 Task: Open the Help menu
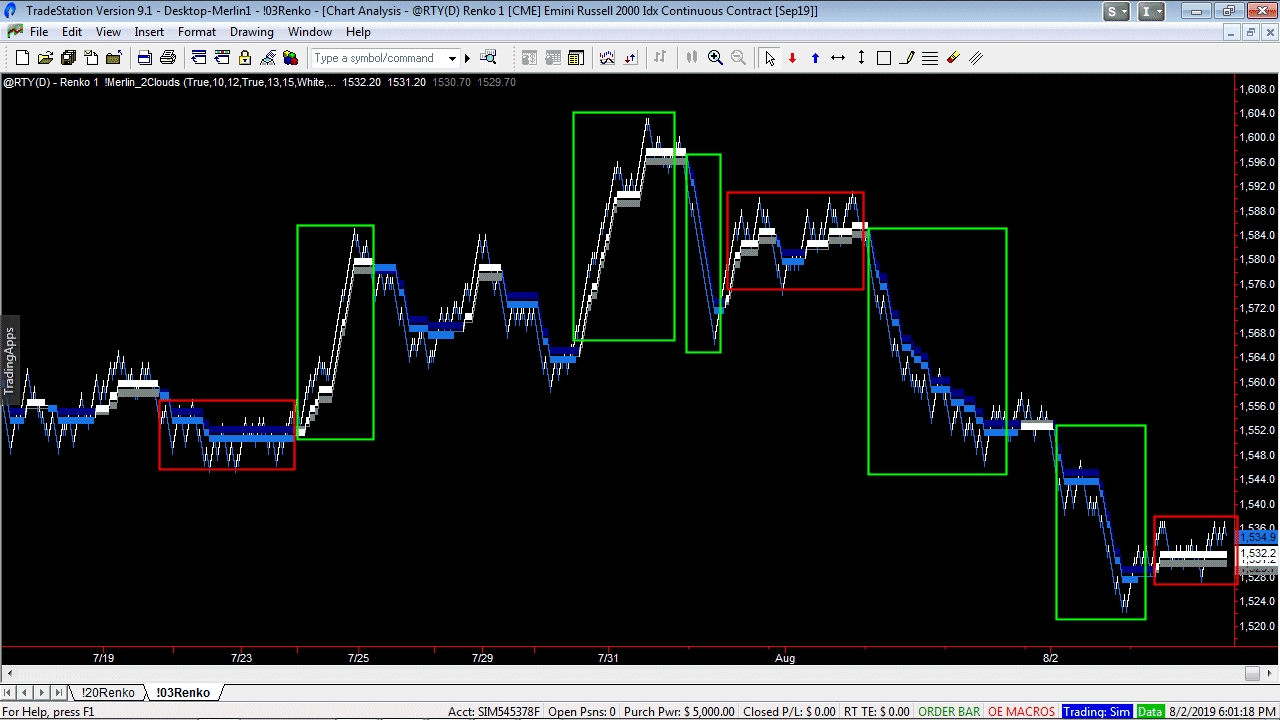coord(358,32)
